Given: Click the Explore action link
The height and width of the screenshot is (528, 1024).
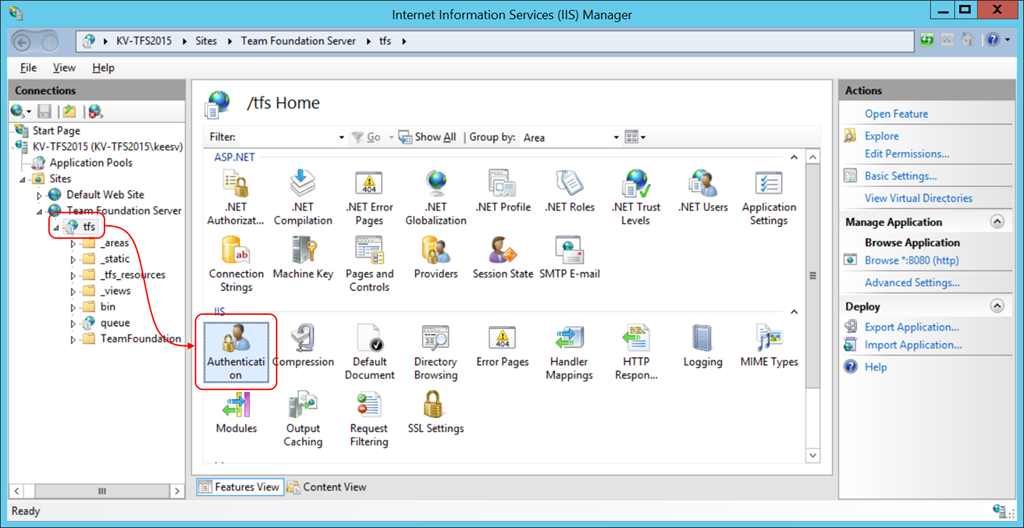Looking at the screenshot, I should click(882, 136).
